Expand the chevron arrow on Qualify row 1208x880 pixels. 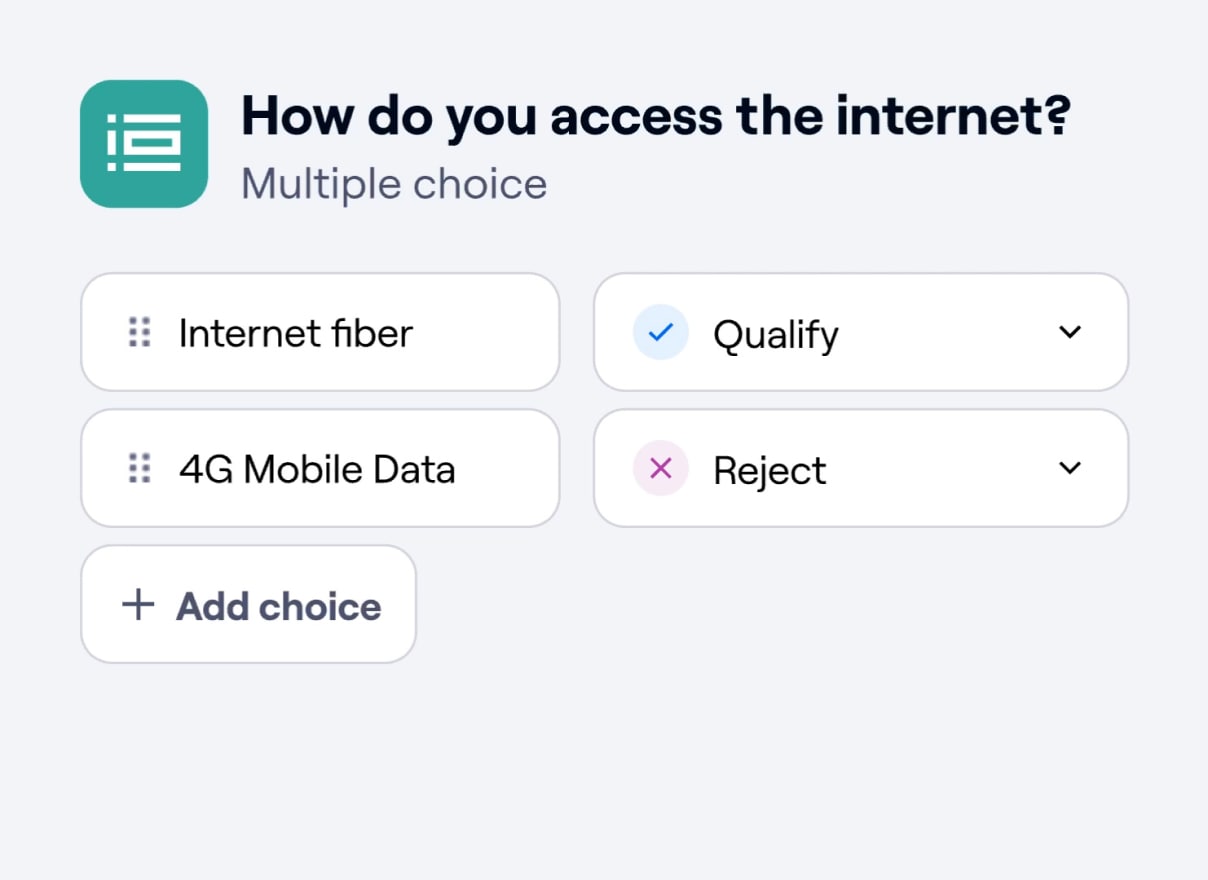[1070, 332]
